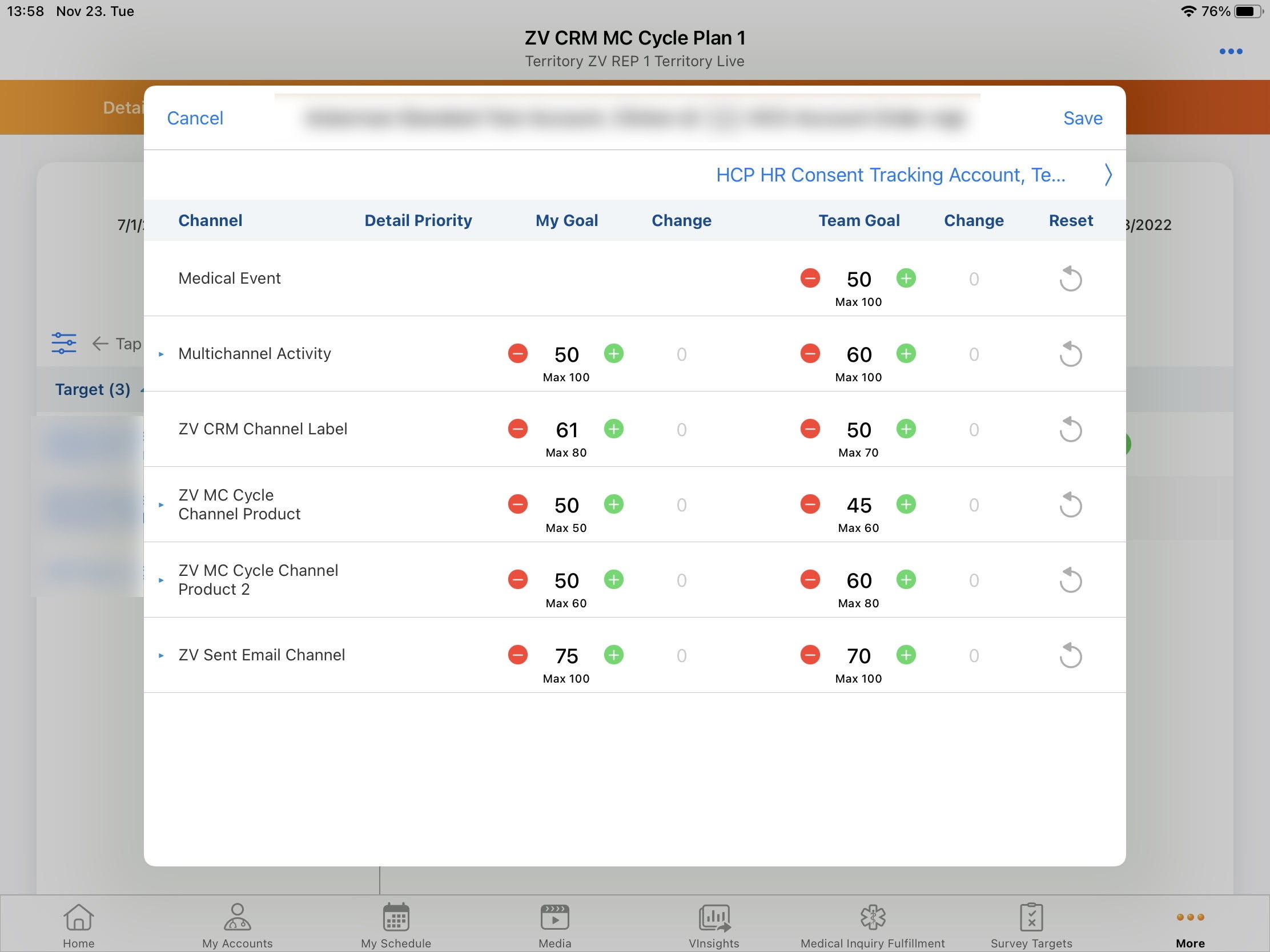The width and height of the screenshot is (1270, 952).
Task: Open the top-right ellipsis menu
Action: (1231, 51)
